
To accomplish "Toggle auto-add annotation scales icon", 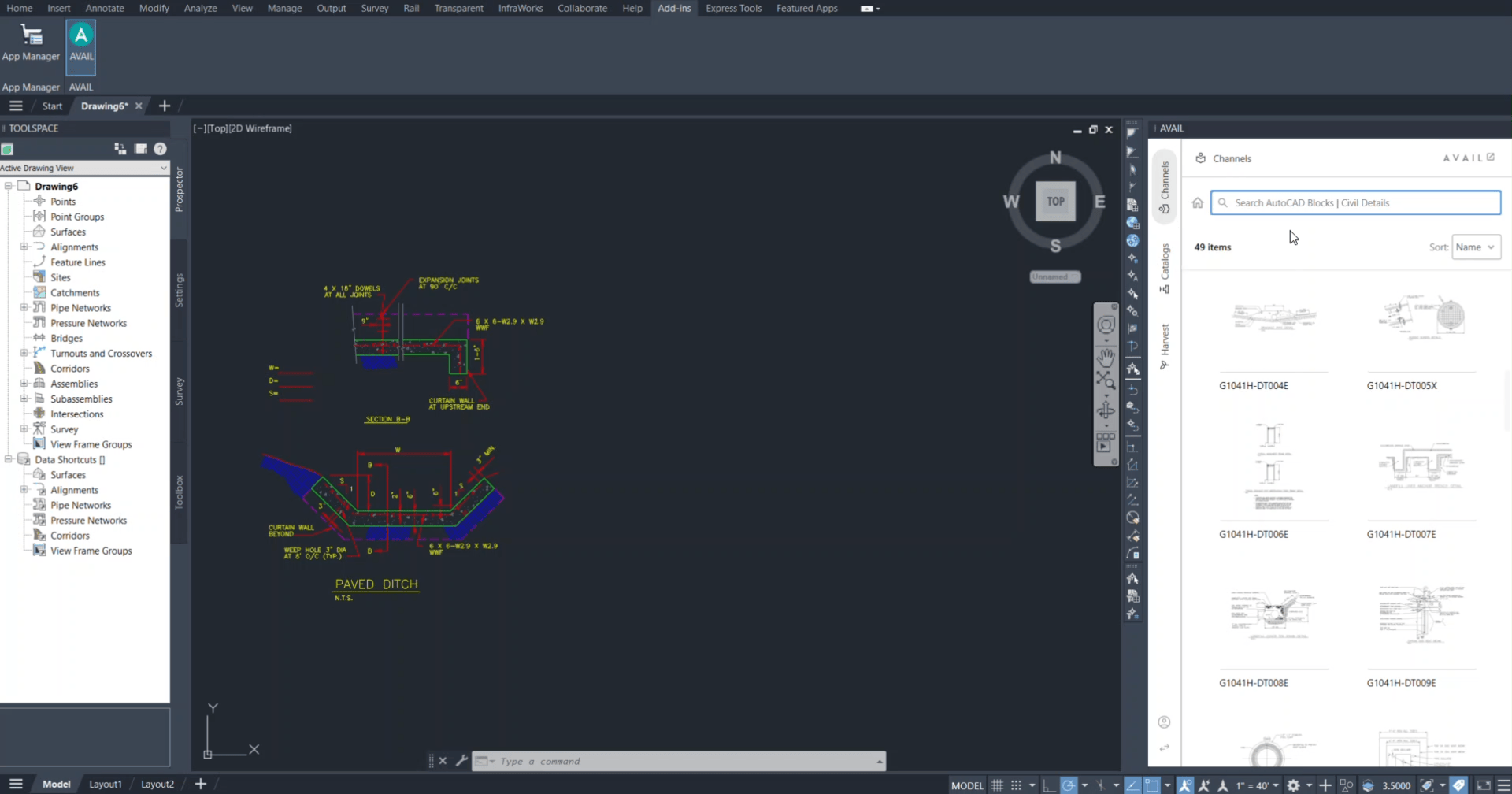I will (x=1205, y=785).
